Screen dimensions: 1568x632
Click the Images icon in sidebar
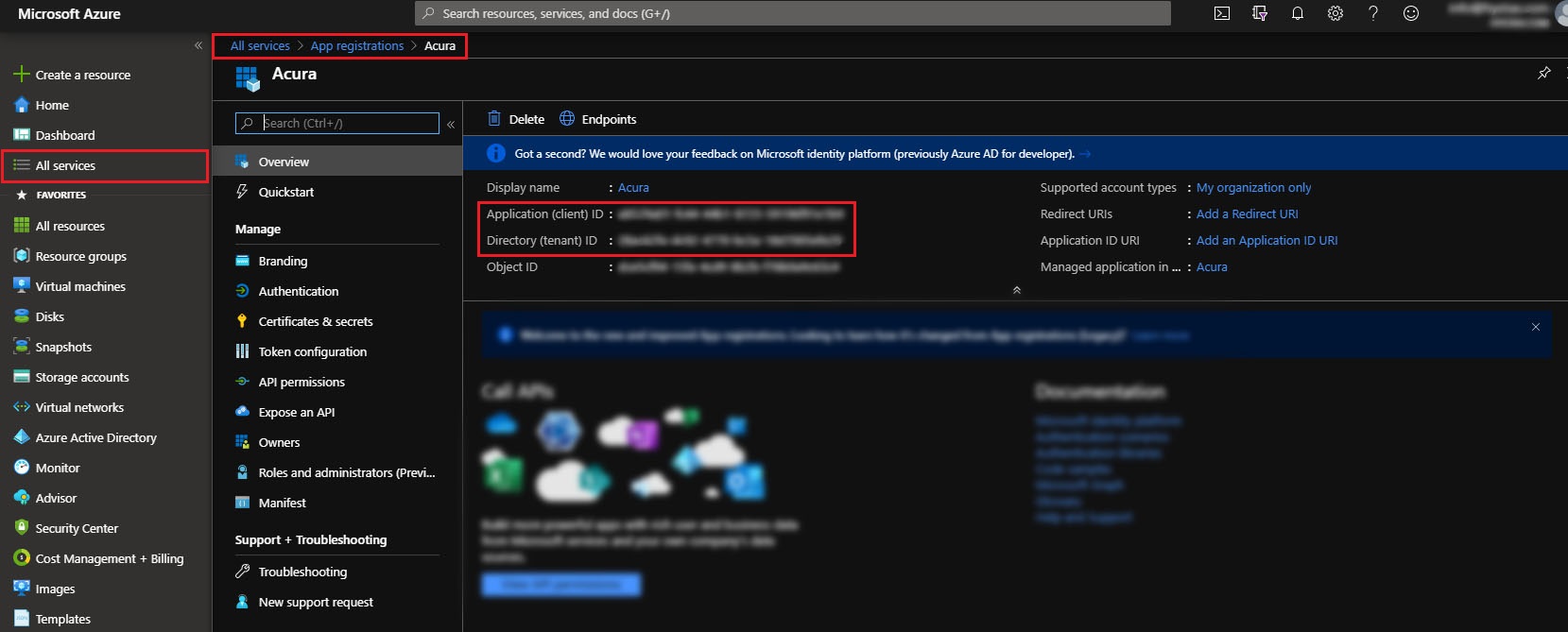[22, 589]
